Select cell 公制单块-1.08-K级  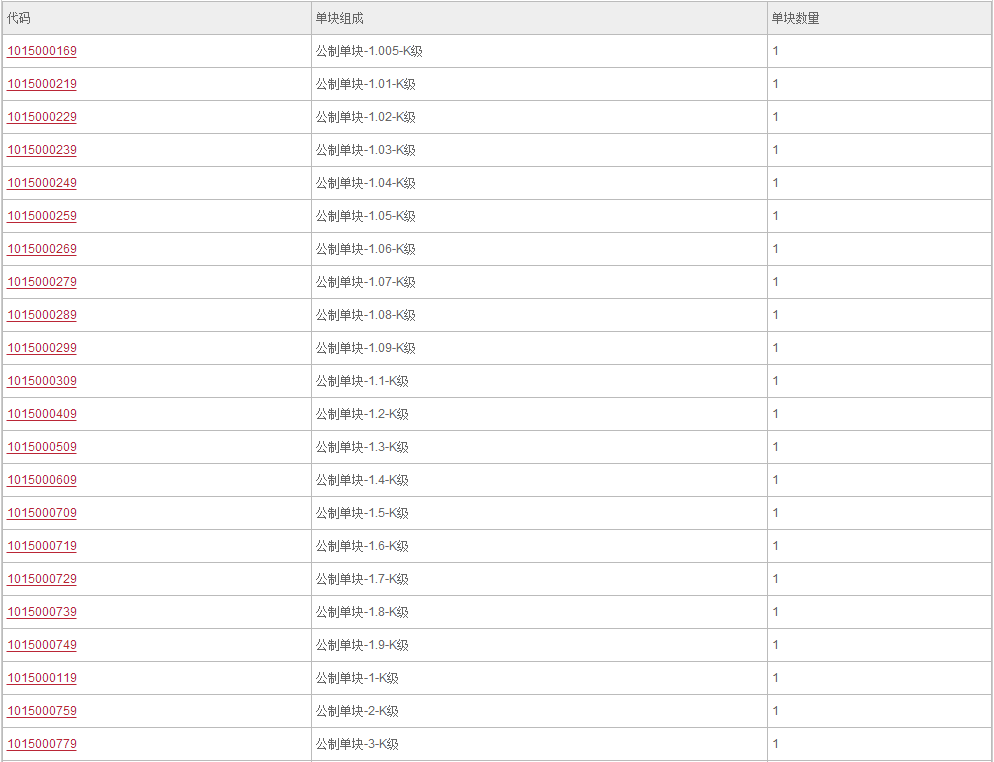click(x=539, y=314)
